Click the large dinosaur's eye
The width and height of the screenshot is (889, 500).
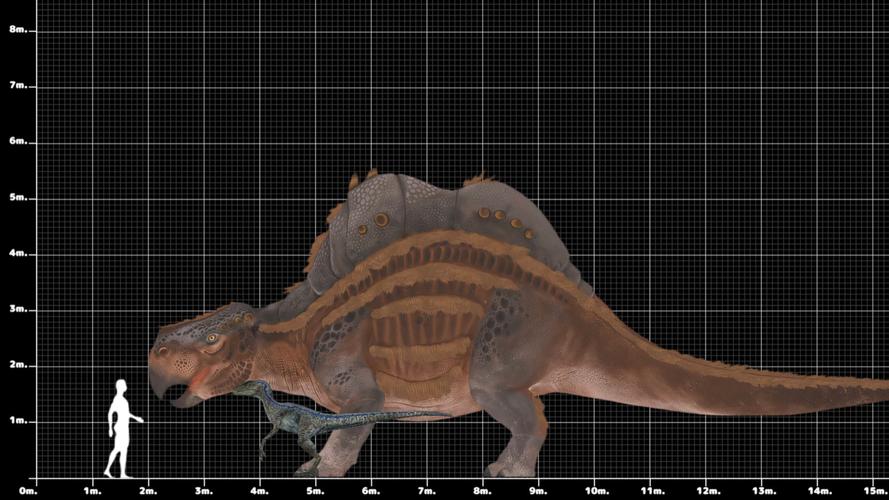point(213,338)
